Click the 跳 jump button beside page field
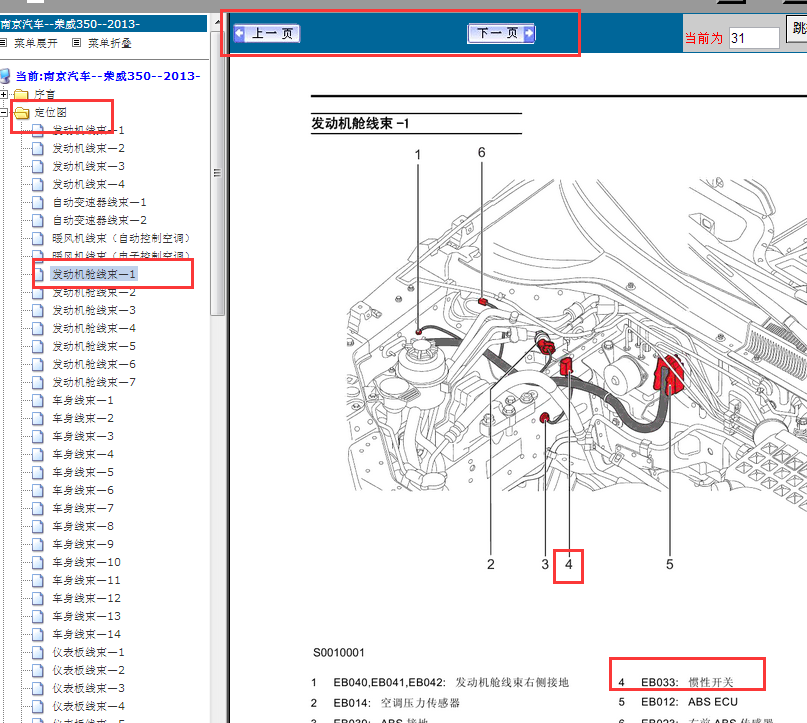The width and height of the screenshot is (807, 723). (798, 27)
